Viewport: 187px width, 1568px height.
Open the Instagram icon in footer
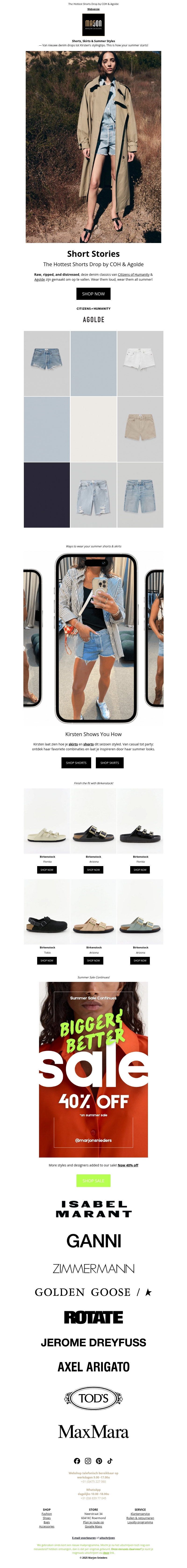[x=88, y=1461]
